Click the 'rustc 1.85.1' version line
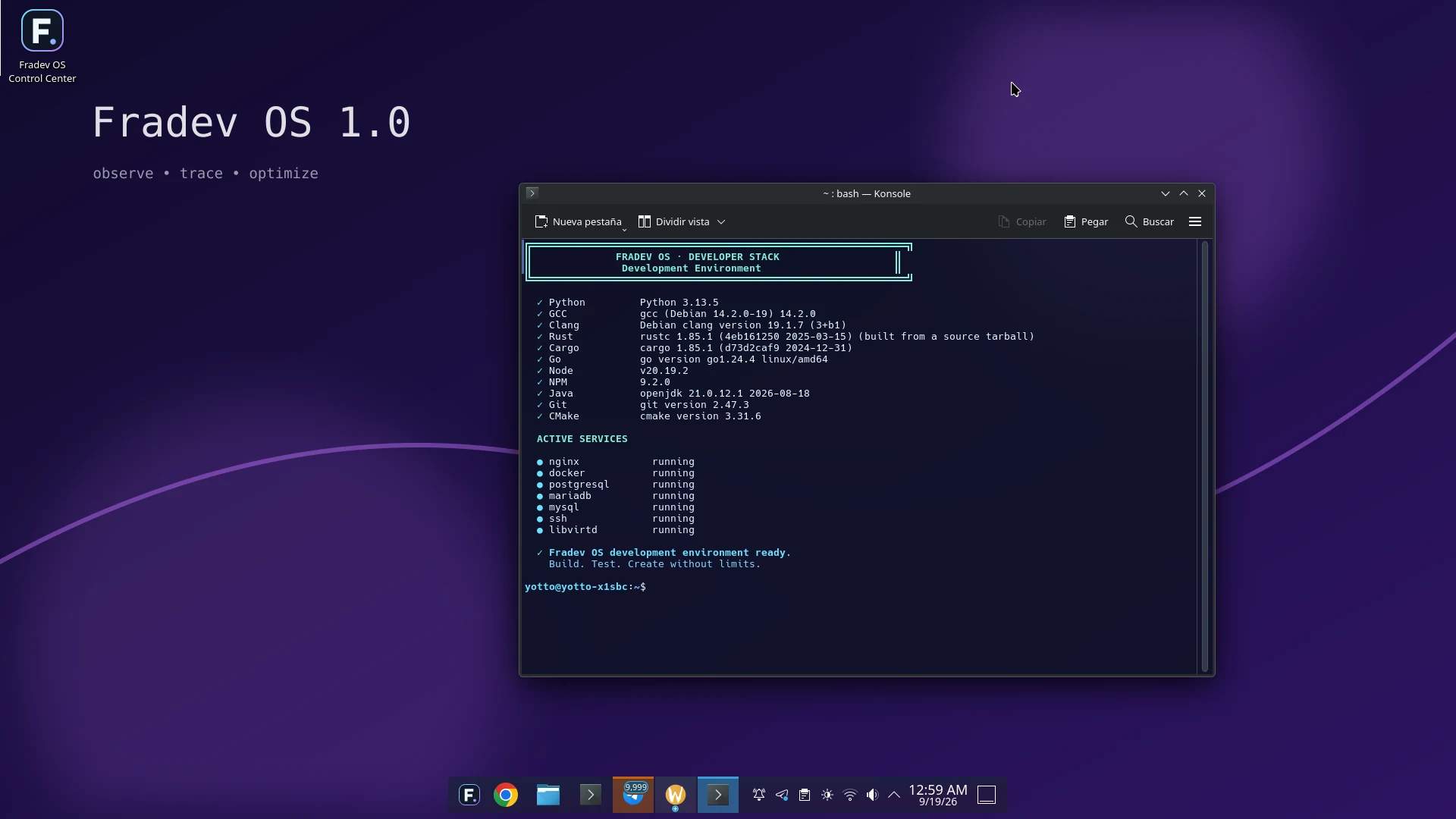1456x819 pixels. point(837,337)
